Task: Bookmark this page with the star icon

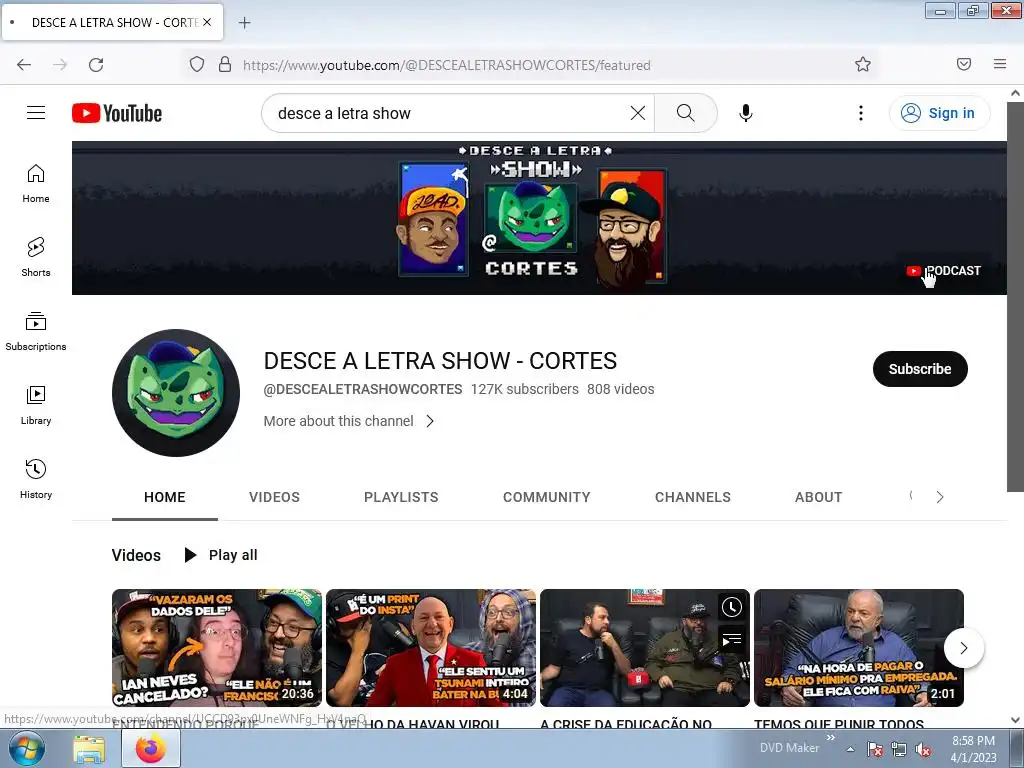Action: pyautogui.click(x=863, y=65)
